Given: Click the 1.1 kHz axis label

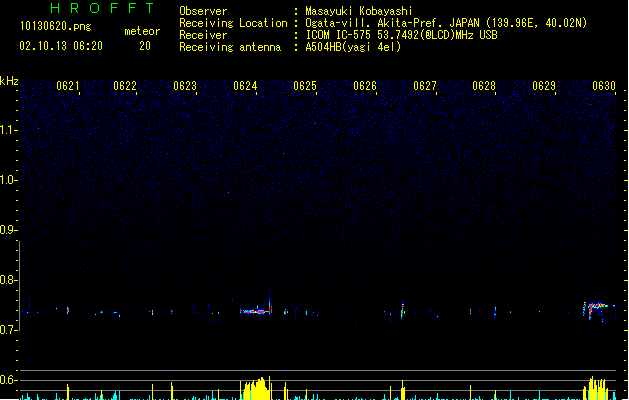Looking at the screenshot, I should [x=8, y=130].
